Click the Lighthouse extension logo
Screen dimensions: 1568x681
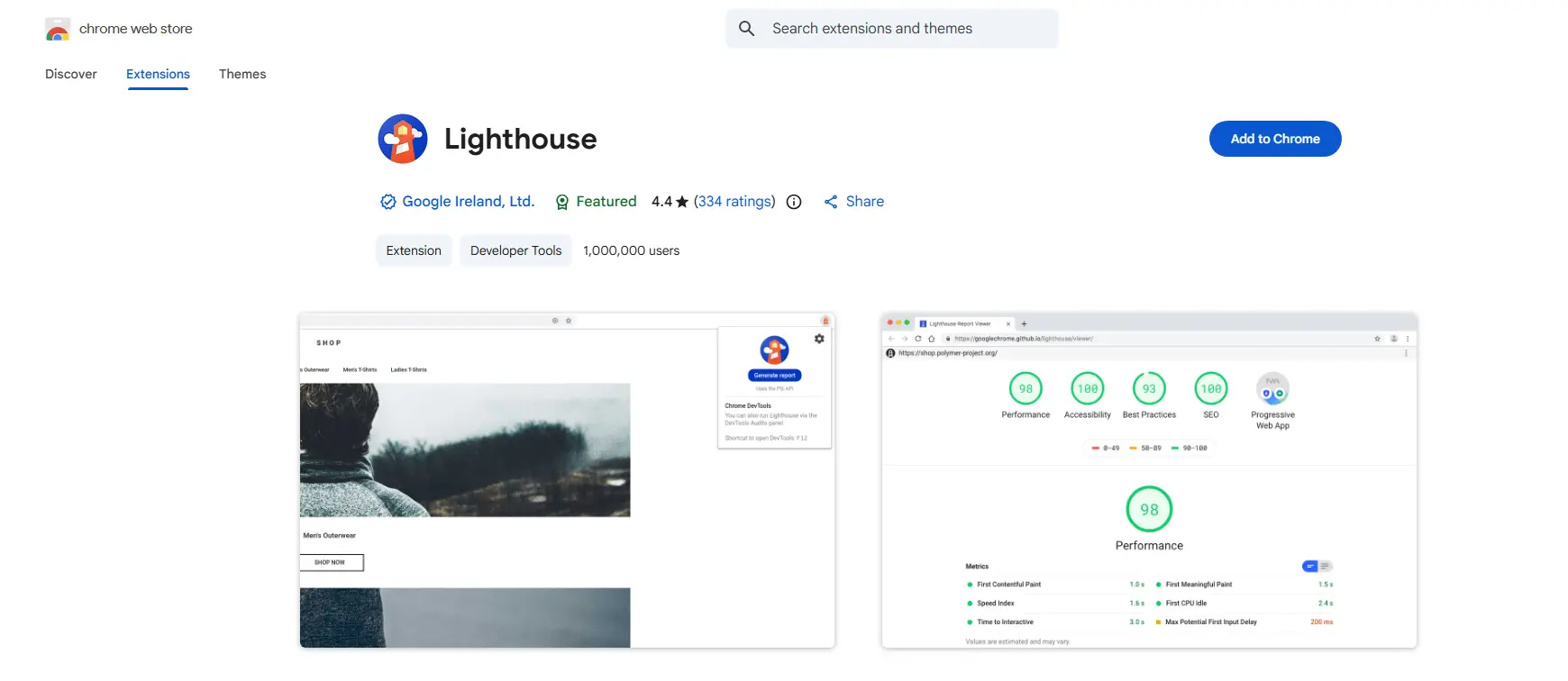click(403, 139)
